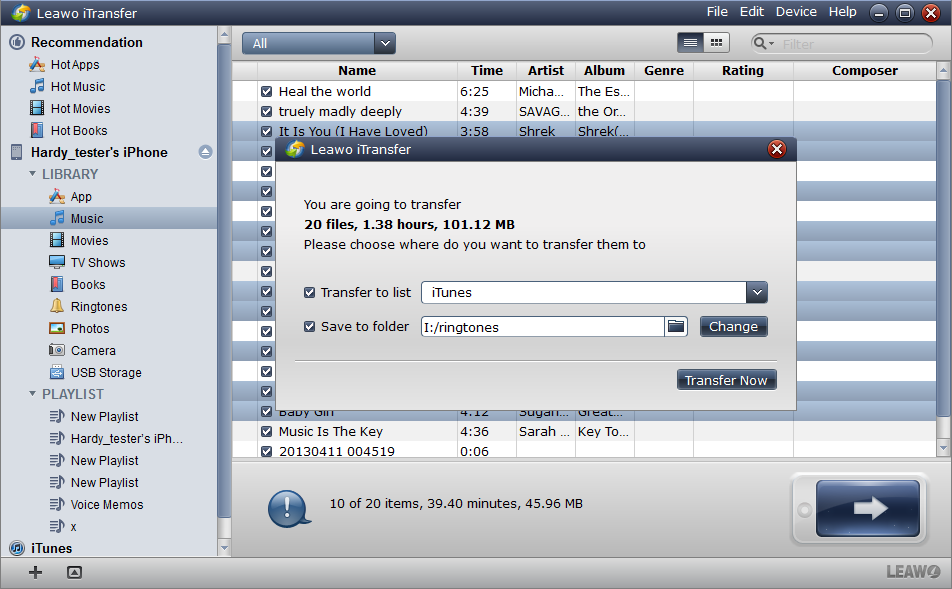Click the Save to folder path field
Image resolution: width=952 pixels, height=589 pixels.
coord(543,327)
